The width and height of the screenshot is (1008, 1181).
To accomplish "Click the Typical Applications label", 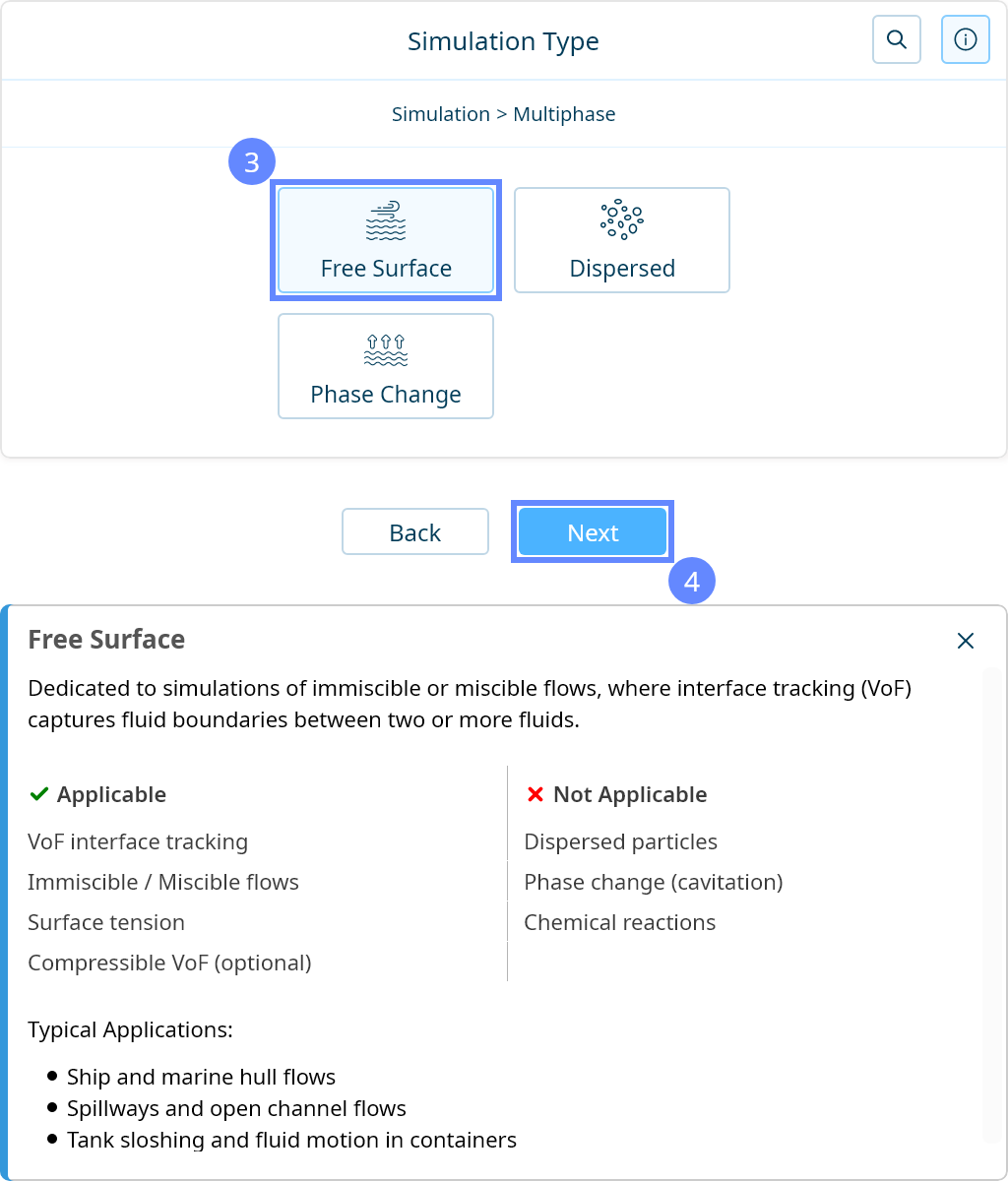I will click(x=130, y=1030).
